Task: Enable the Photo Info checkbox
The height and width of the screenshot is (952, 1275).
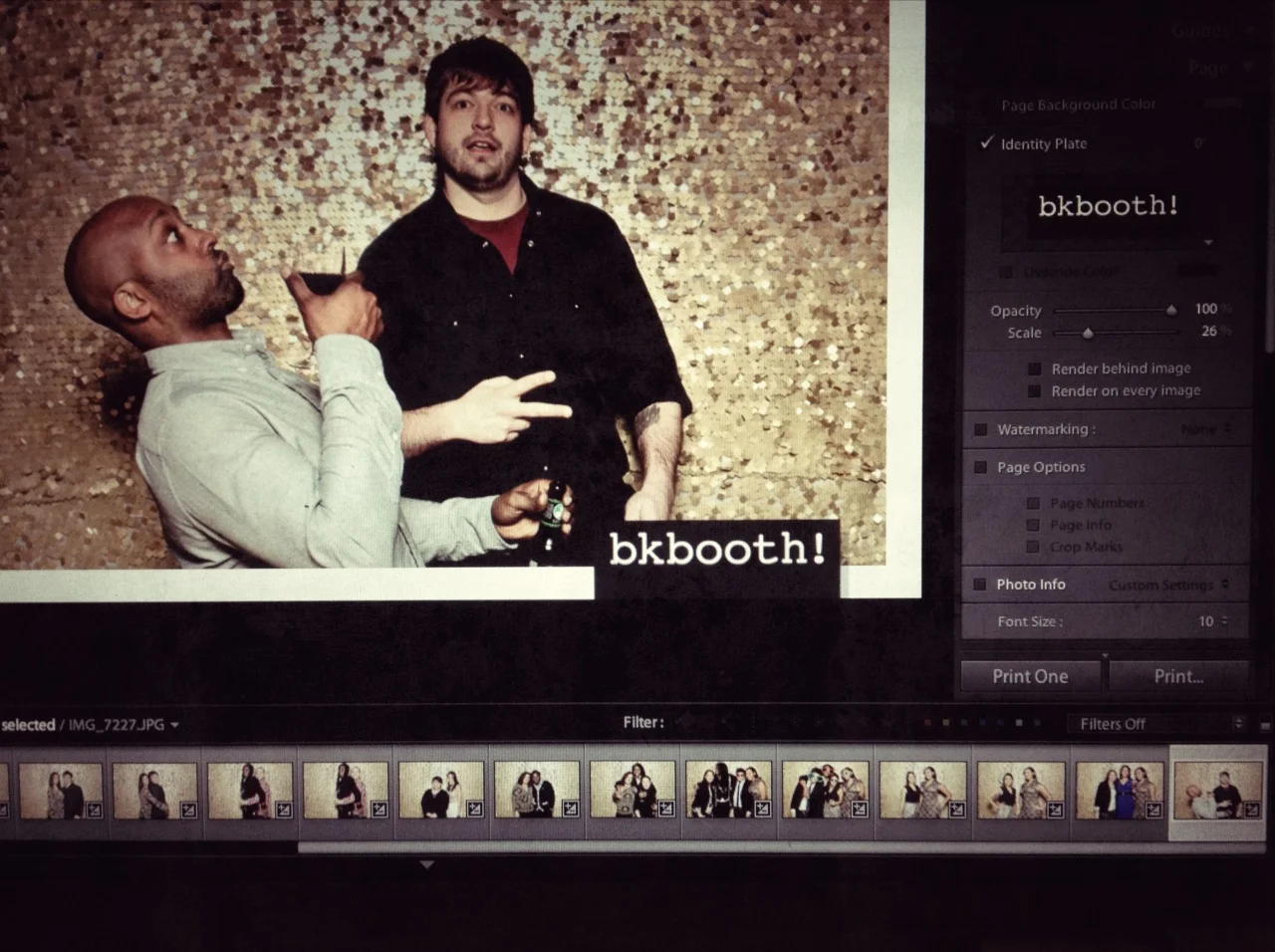Action: click(979, 585)
